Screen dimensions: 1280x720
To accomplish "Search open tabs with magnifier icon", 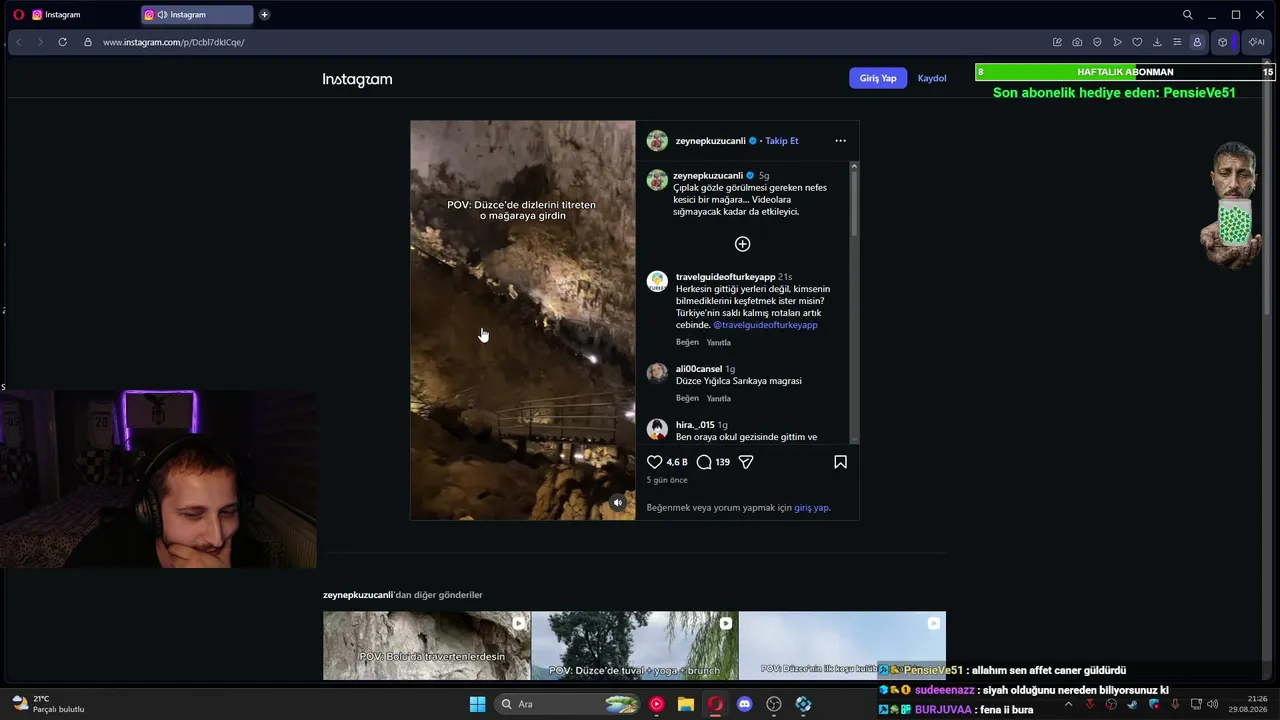I will (x=1188, y=15).
